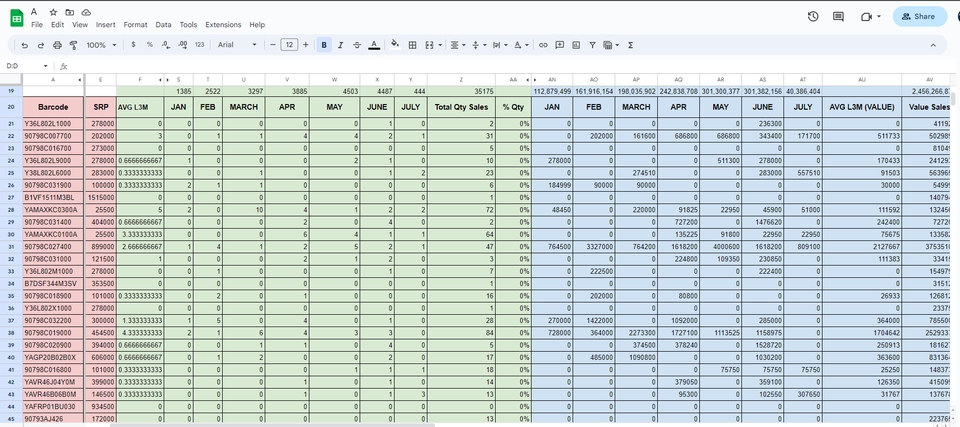Viewport: 960px width, 427px height.
Task: Open the merge type dropdown arrow
Action: pyautogui.click(x=440, y=45)
